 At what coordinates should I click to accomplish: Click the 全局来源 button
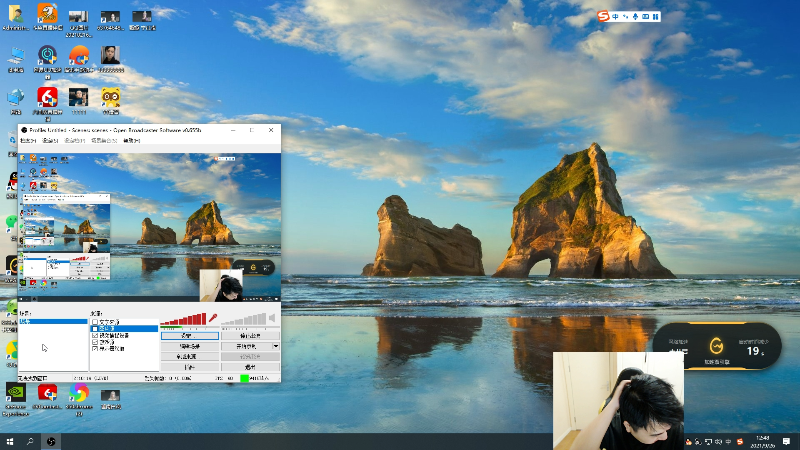click(x=190, y=357)
